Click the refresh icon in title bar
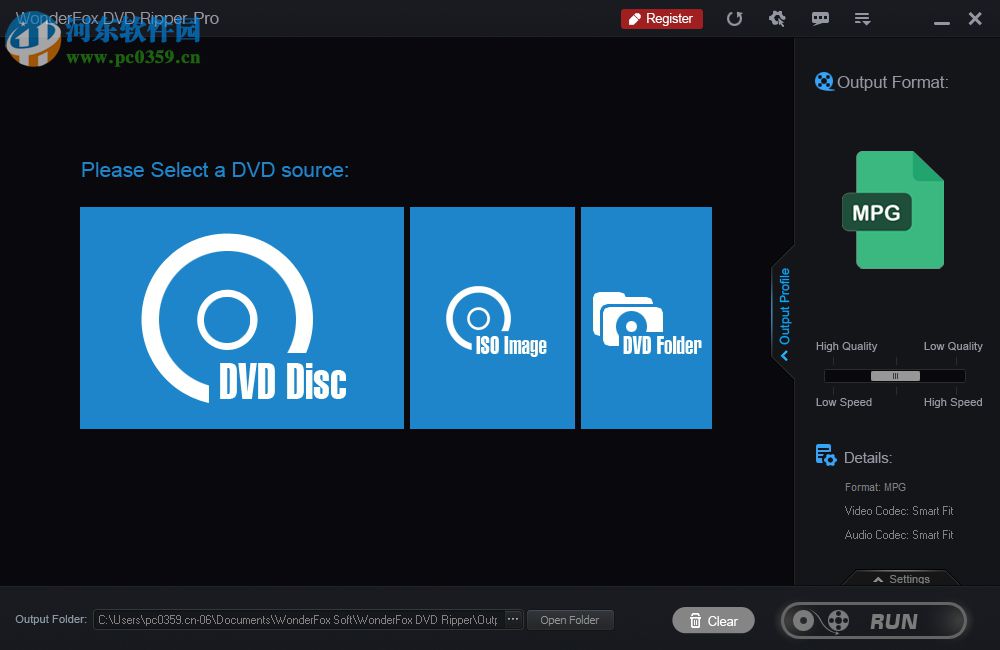 pyautogui.click(x=735, y=18)
